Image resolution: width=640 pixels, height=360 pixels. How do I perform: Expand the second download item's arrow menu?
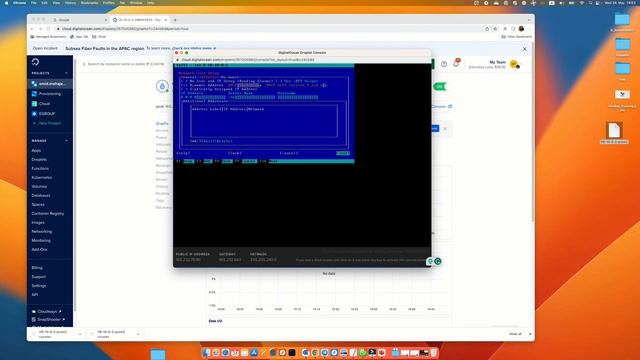(x=138, y=334)
